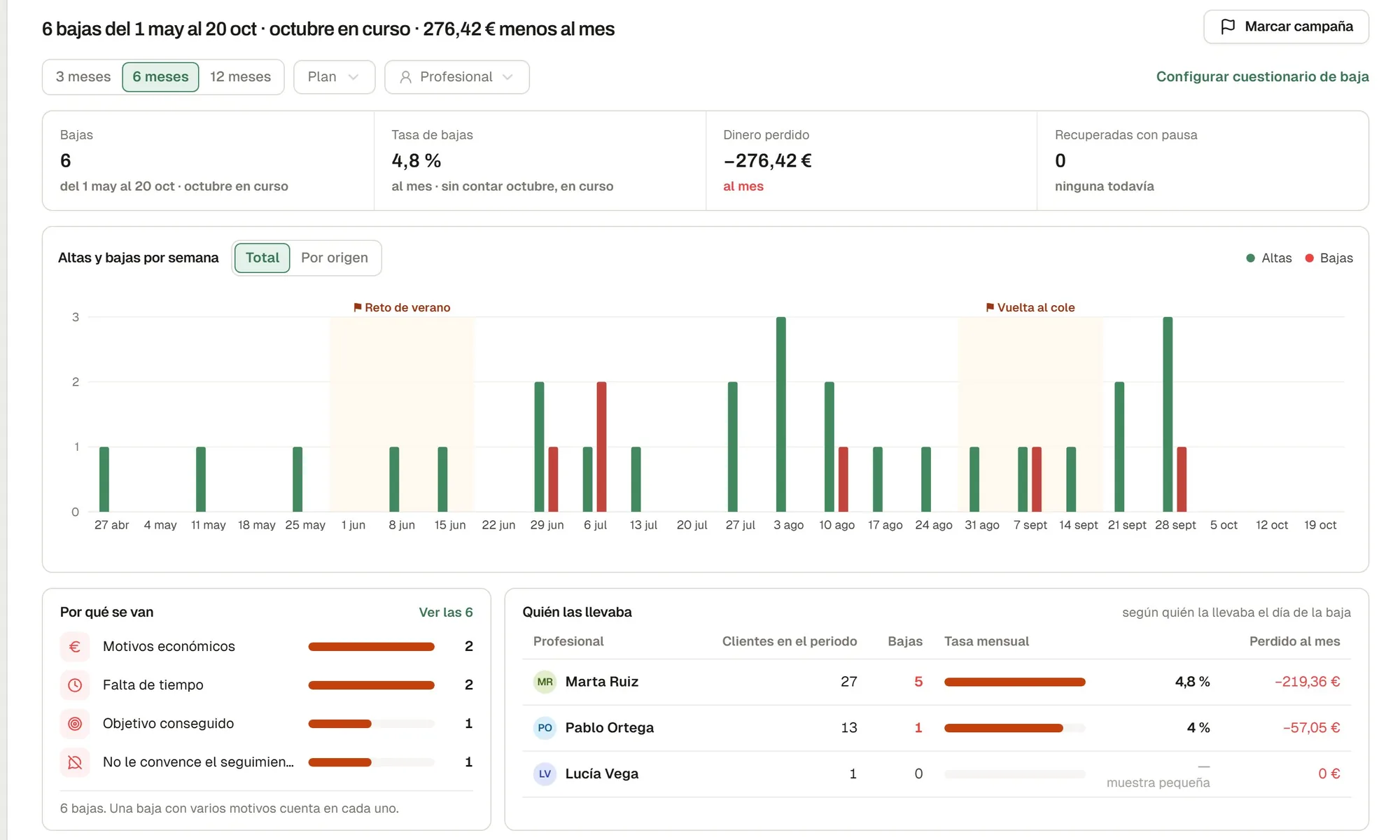This screenshot has width=1400, height=840.
Task: Switch chart to Por origen view
Action: (x=335, y=258)
